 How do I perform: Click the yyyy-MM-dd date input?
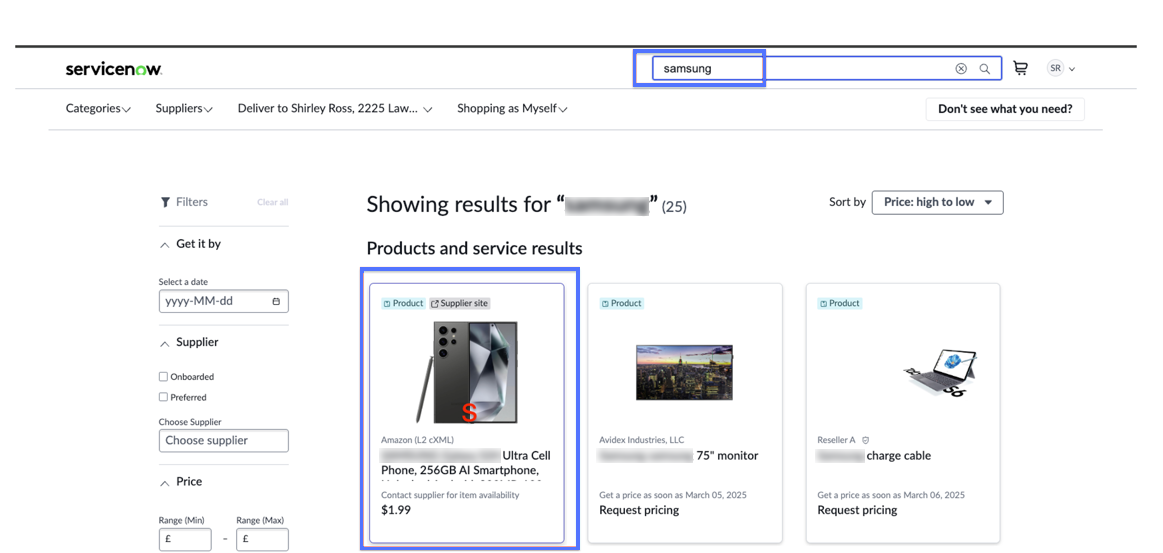(x=223, y=302)
